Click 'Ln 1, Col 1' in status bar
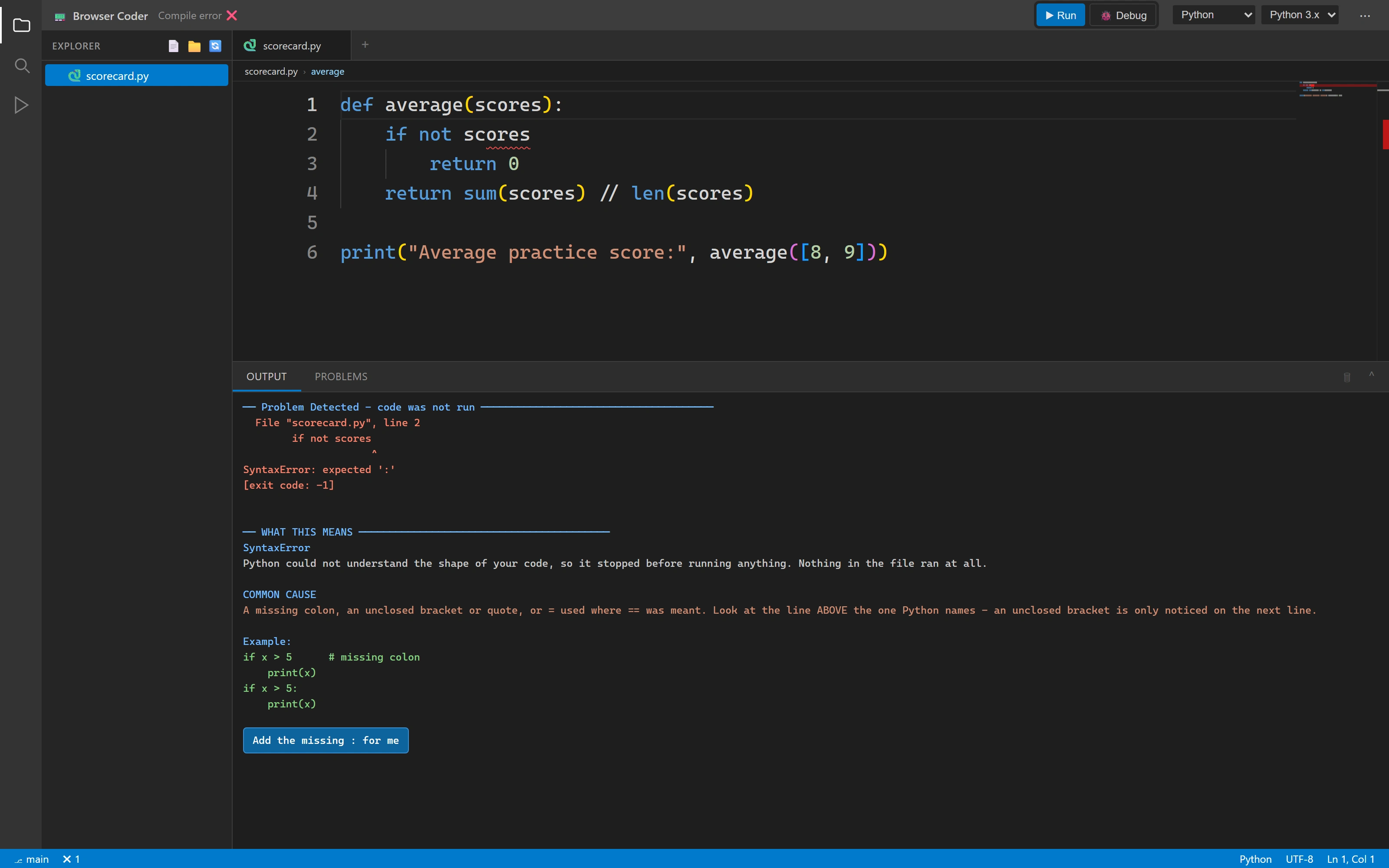 [x=1350, y=859]
